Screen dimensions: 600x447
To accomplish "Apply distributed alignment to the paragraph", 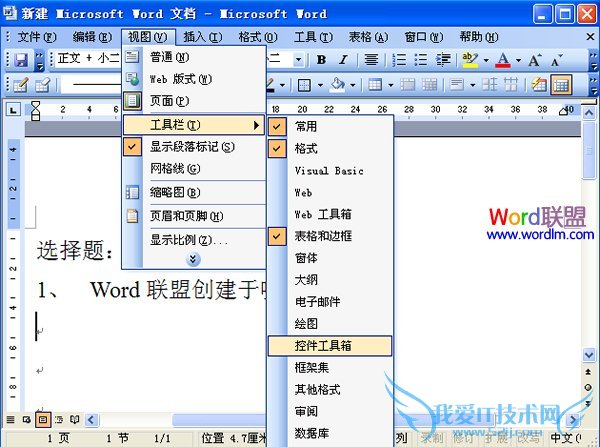I will 371,59.
